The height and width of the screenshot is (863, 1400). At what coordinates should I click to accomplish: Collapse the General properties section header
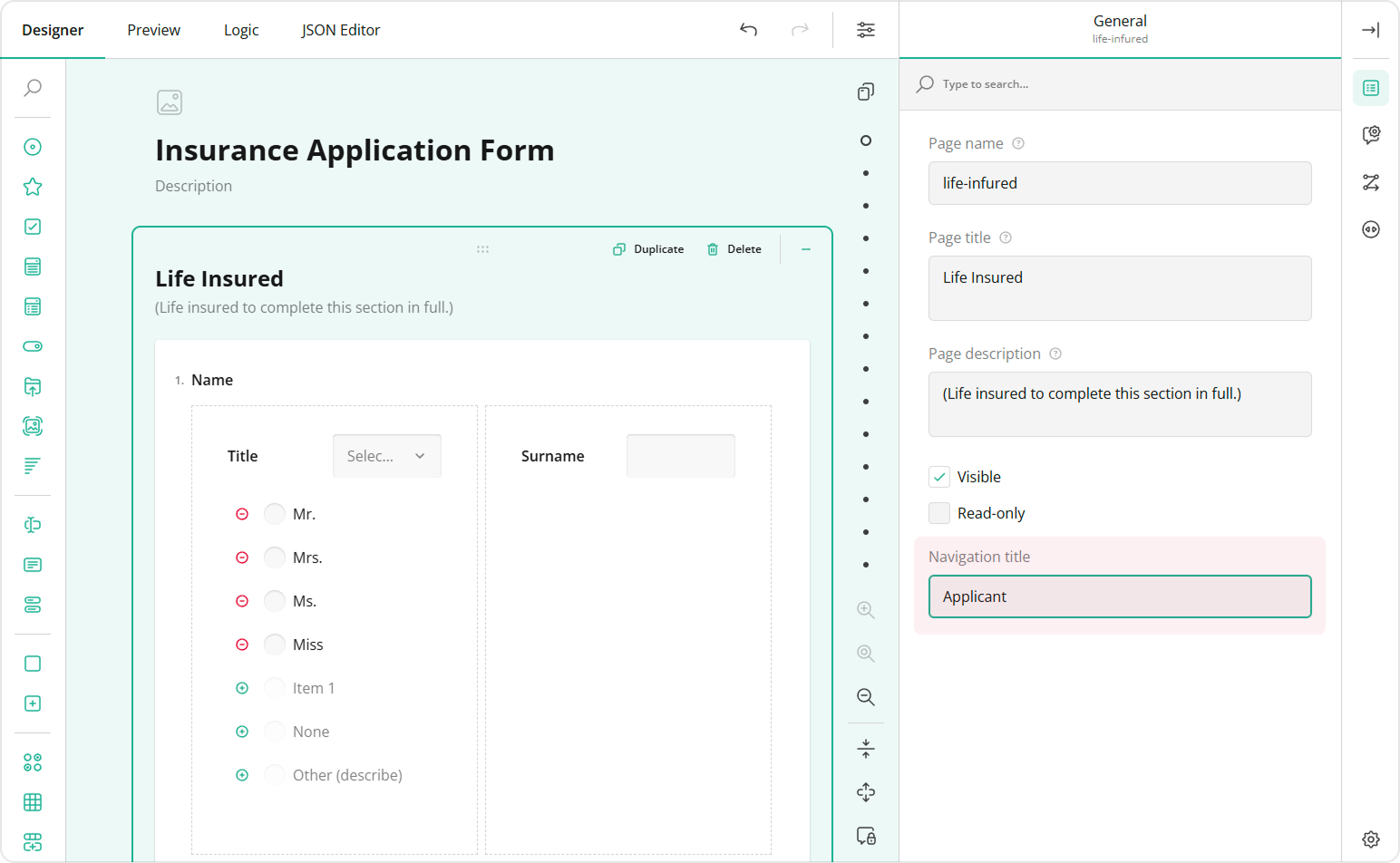click(1120, 29)
